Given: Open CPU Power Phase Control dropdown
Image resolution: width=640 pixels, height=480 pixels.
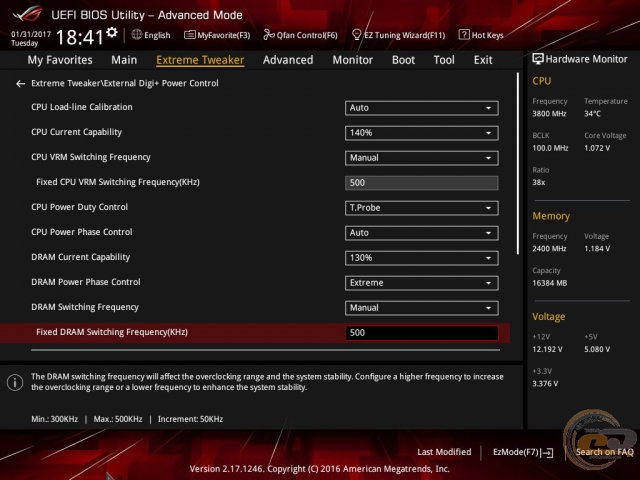Looking at the screenshot, I should 421,233.
